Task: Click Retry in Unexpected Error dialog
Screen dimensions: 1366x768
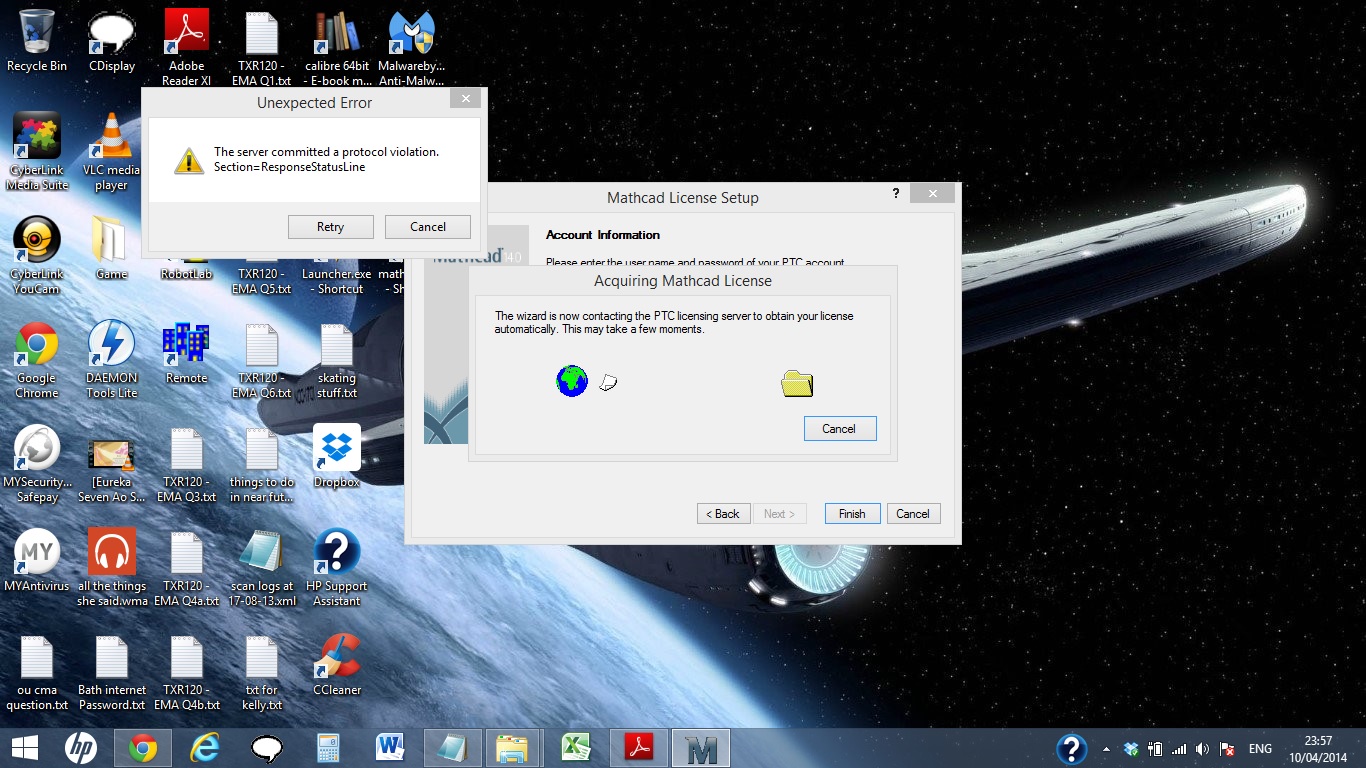Action: pyautogui.click(x=331, y=227)
